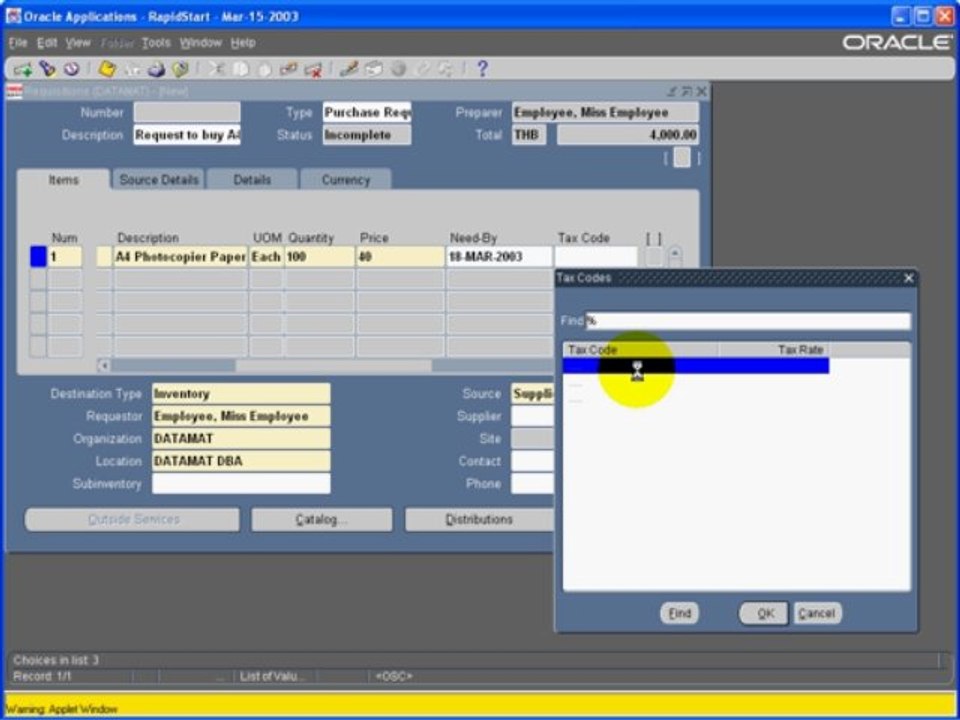Select the highlighted first Tax Codes row

(696, 366)
